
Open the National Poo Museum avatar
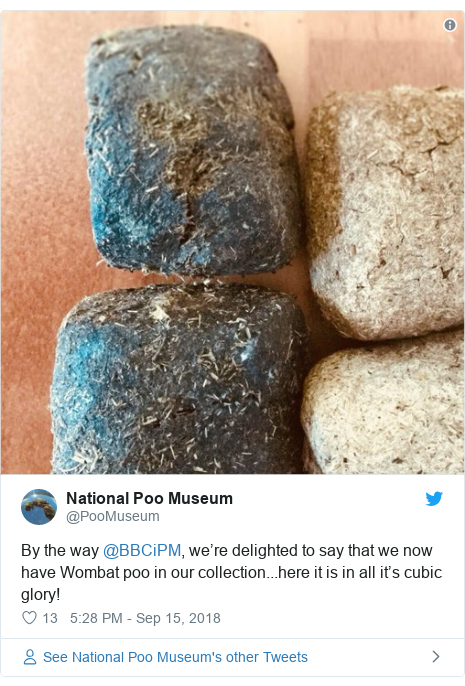tap(39, 507)
